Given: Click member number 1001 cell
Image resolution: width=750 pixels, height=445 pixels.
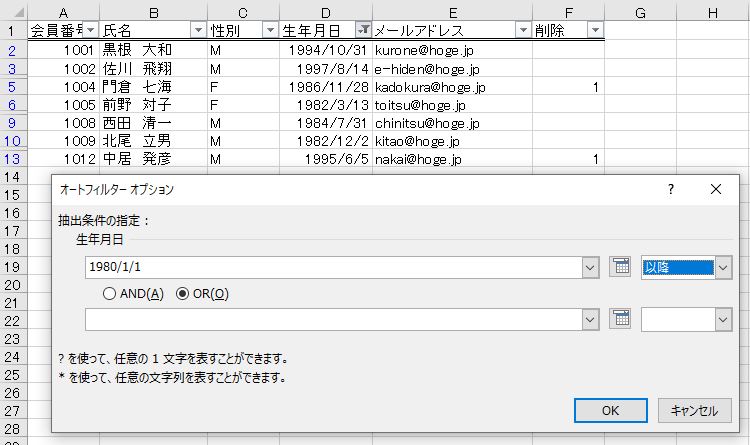Looking at the screenshot, I should click(63, 50).
